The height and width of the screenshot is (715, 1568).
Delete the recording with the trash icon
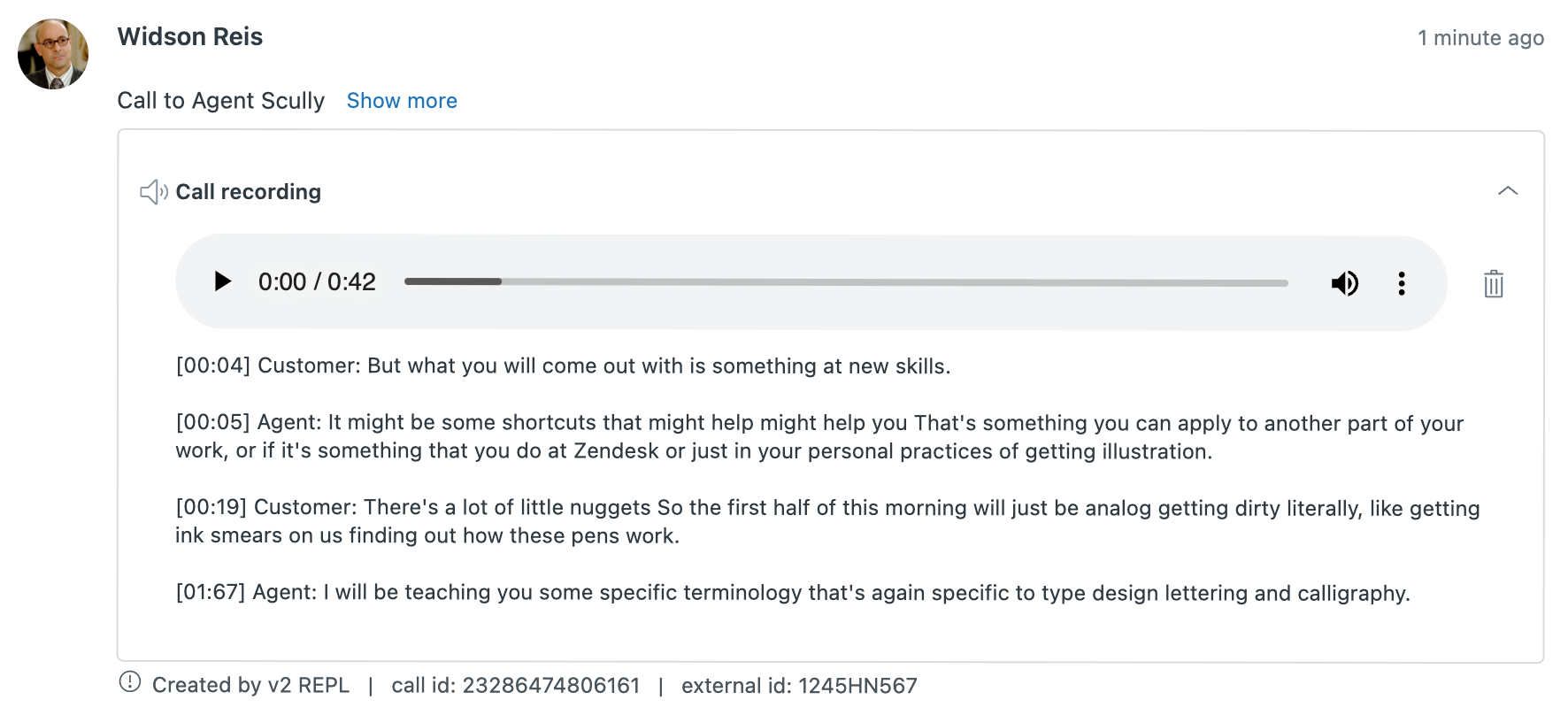pos(1494,284)
